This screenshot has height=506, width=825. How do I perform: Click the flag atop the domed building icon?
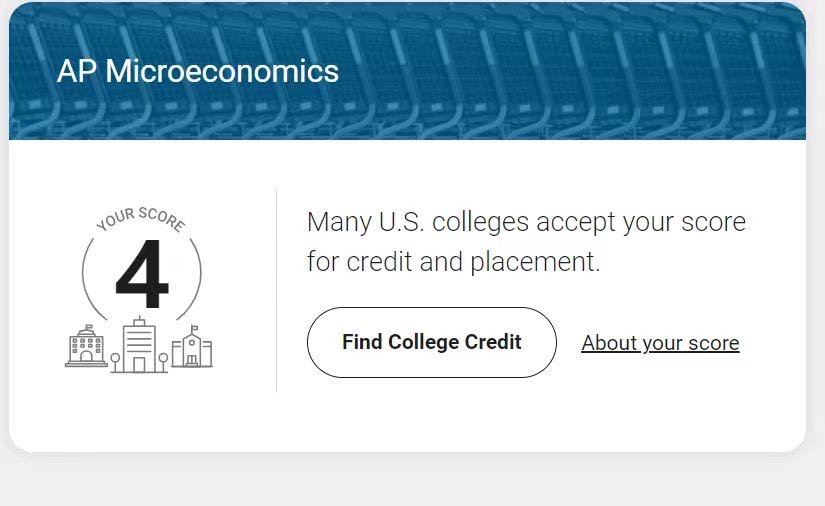pyautogui.click(x=88, y=327)
